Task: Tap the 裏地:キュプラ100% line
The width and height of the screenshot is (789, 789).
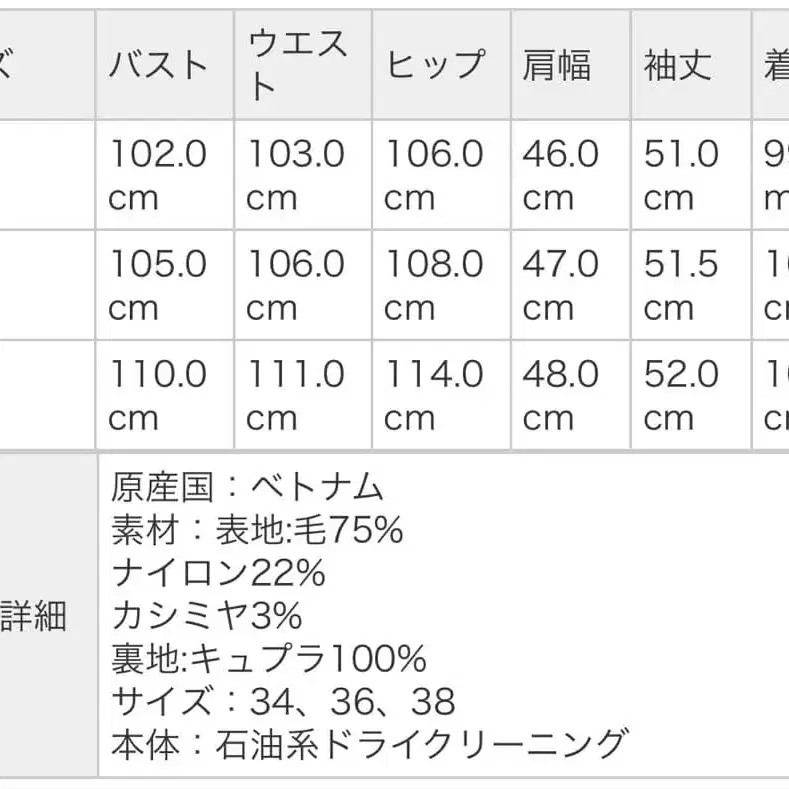Action: coord(269,658)
